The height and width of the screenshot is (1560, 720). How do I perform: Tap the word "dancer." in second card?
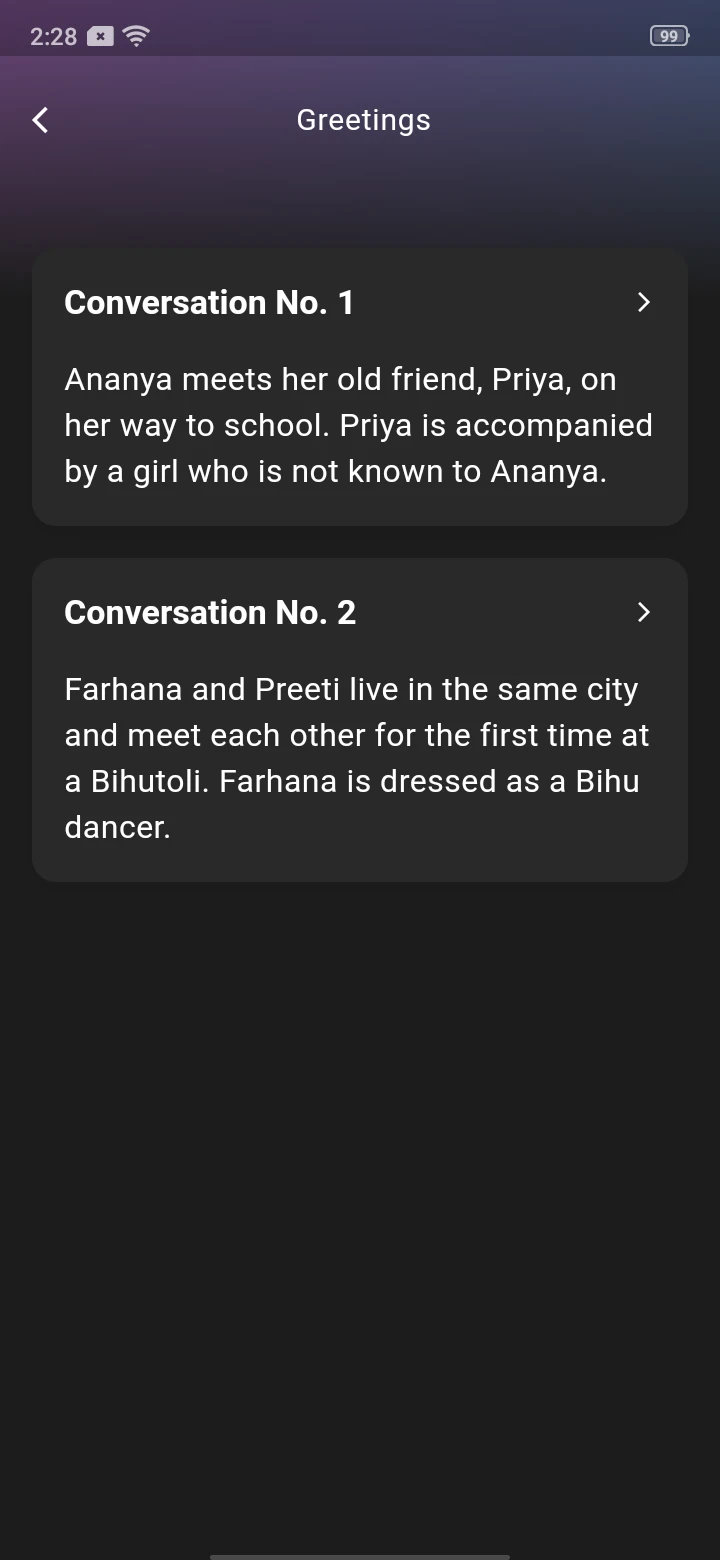tap(117, 828)
